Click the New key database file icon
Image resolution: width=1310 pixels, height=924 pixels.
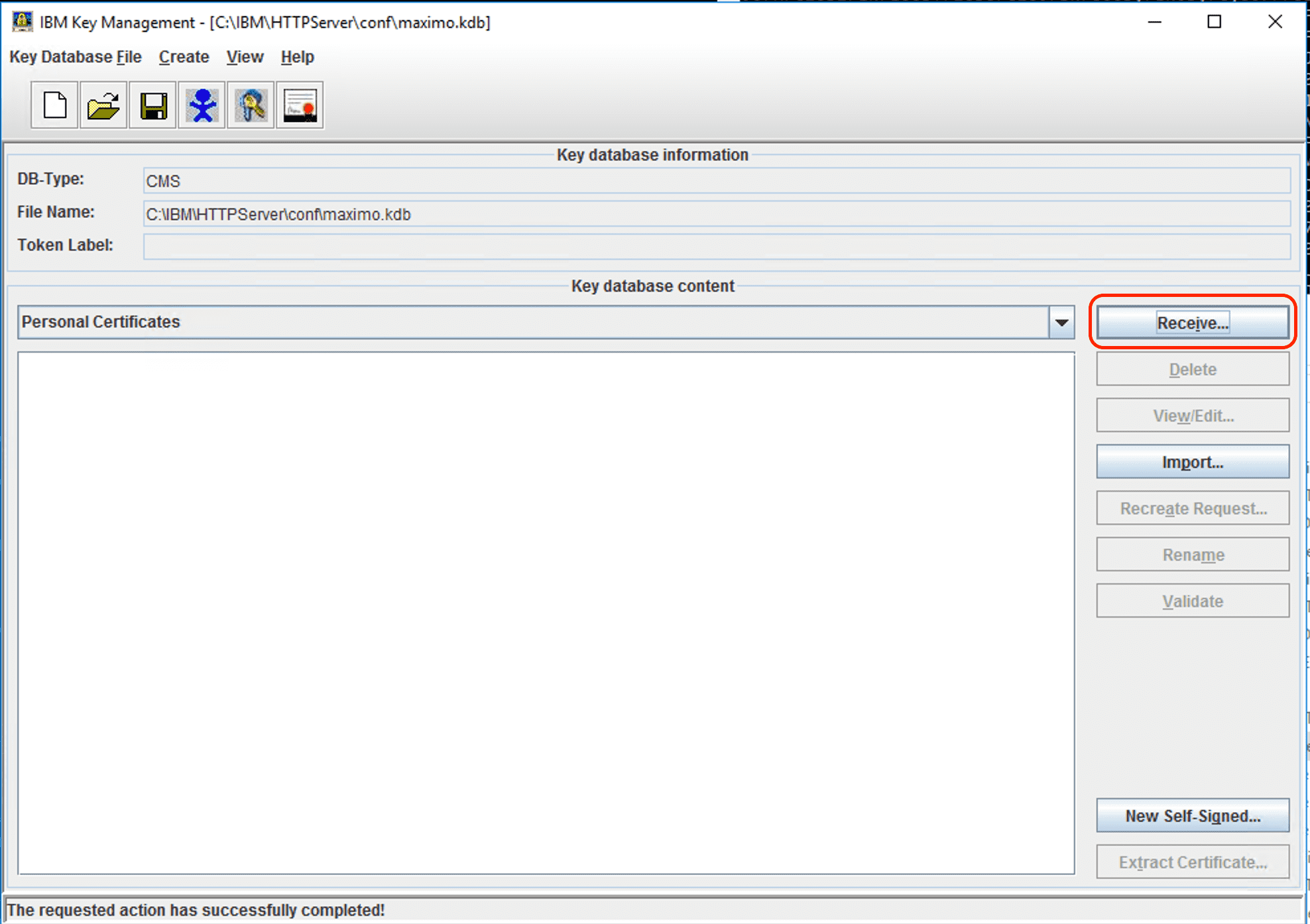(x=54, y=105)
